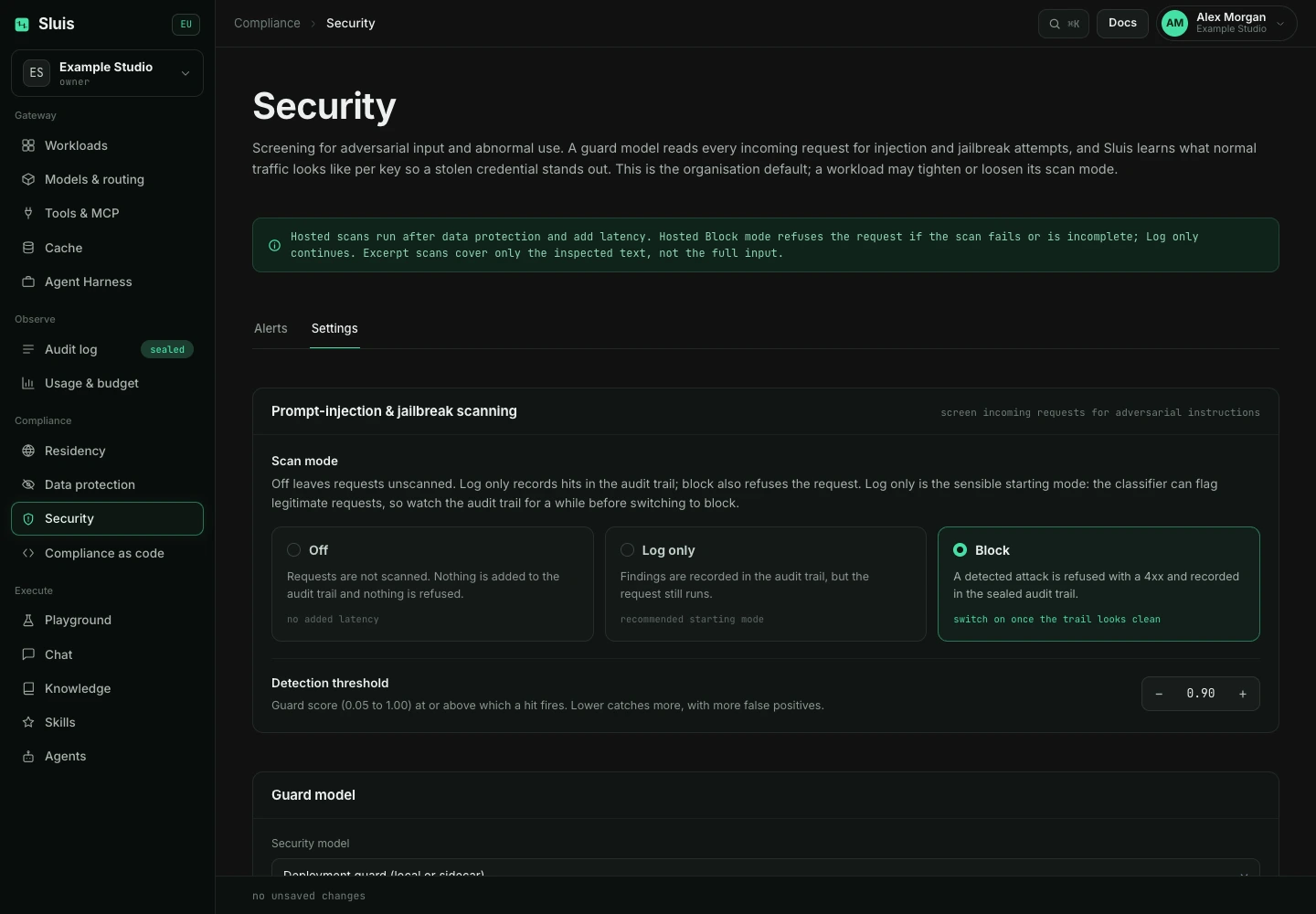1316x914 pixels.
Task: Click the Usage & budget chart icon
Action: [28, 383]
